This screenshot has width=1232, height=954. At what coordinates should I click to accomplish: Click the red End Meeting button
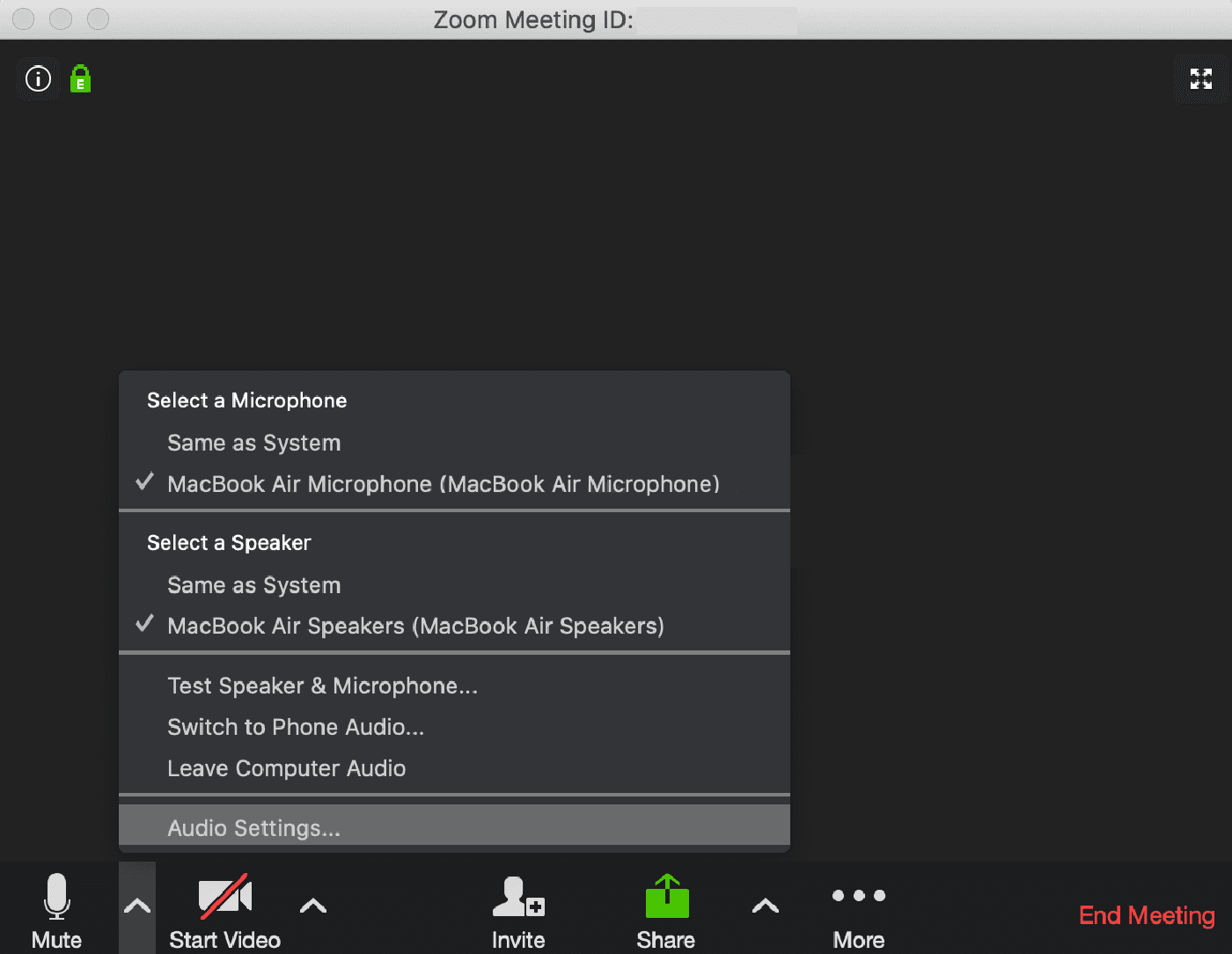[x=1146, y=915]
